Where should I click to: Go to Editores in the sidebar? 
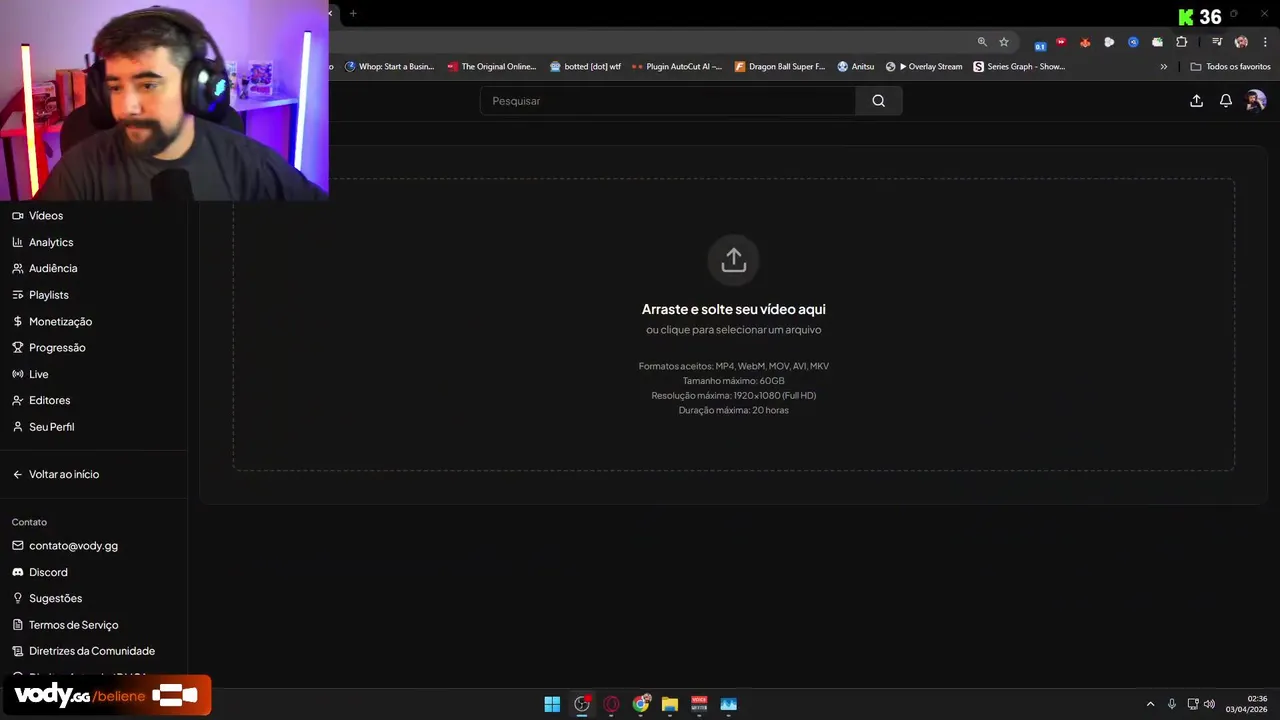(40, 400)
